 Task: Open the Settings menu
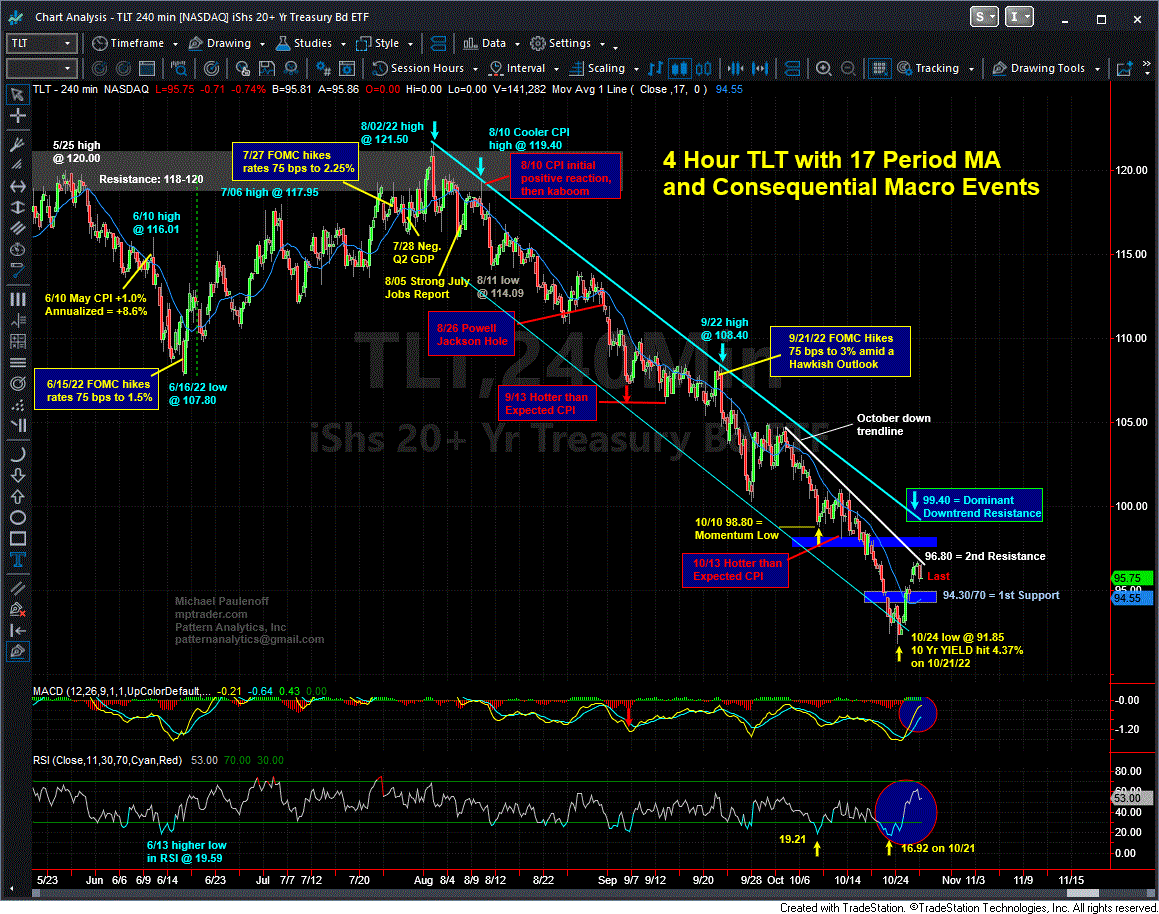click(561, 44)
